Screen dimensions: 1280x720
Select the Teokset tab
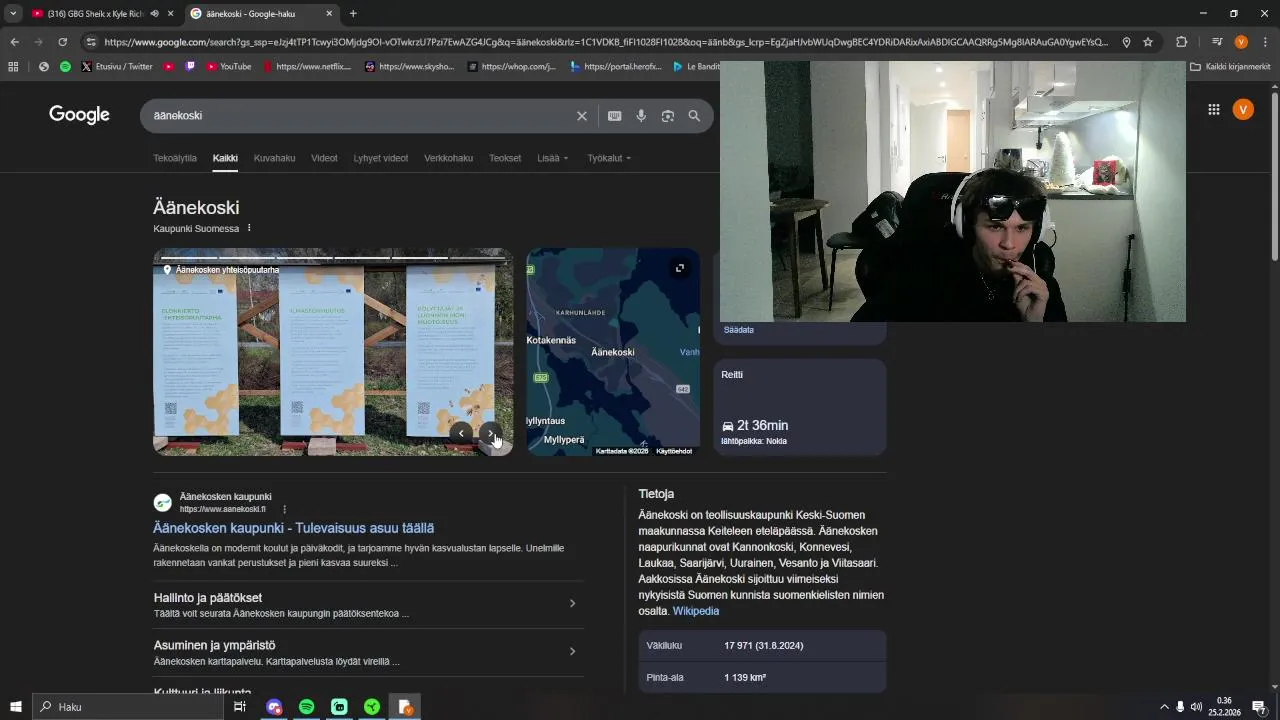[x=505, y=158]
